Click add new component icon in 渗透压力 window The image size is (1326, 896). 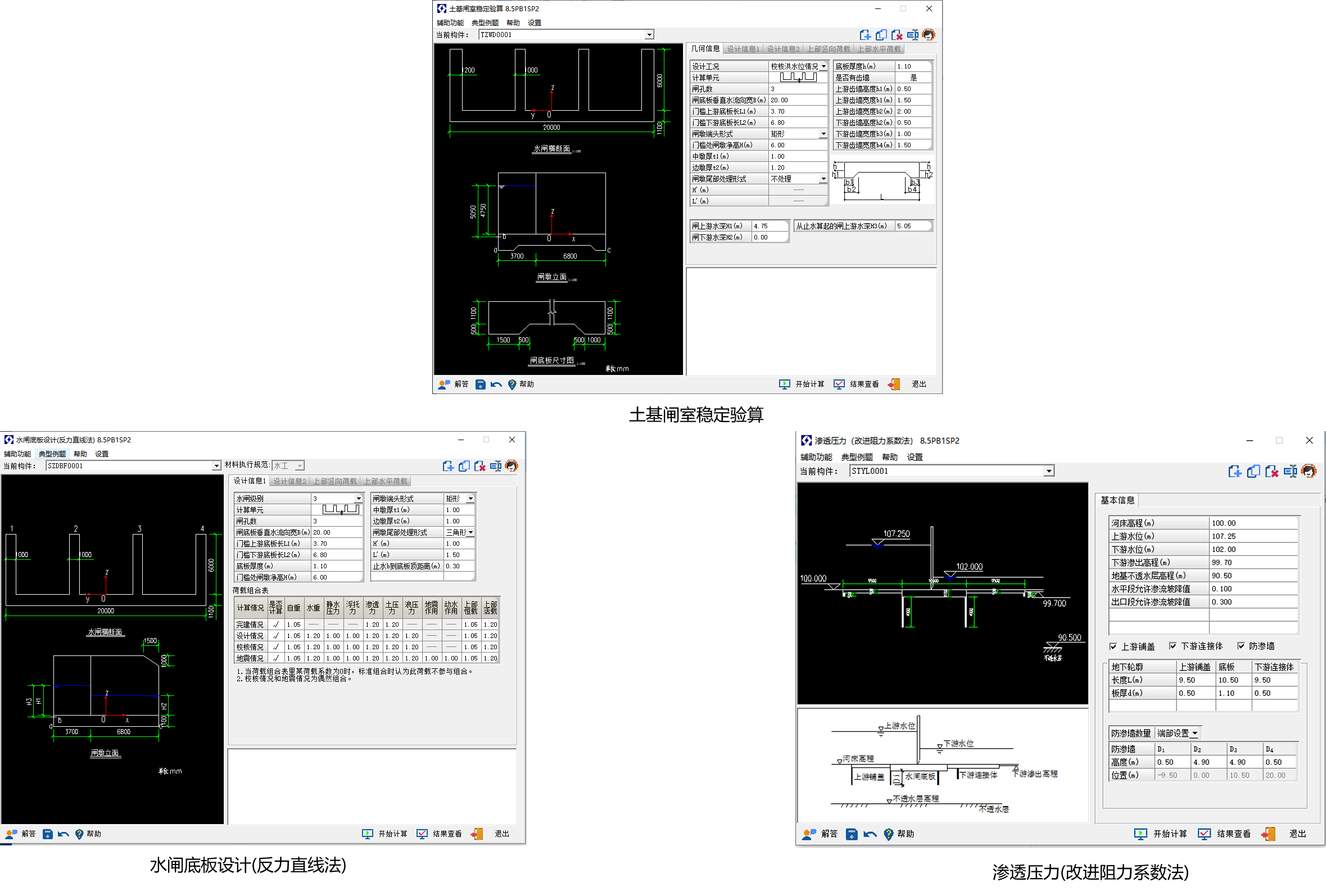click(1235, 472)
